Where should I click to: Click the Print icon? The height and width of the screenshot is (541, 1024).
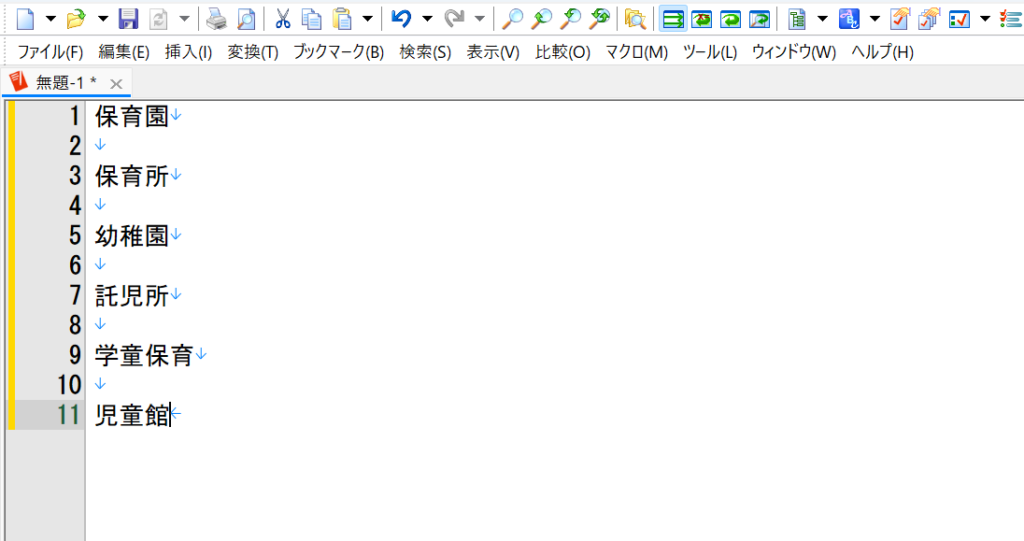click(216, 18)
